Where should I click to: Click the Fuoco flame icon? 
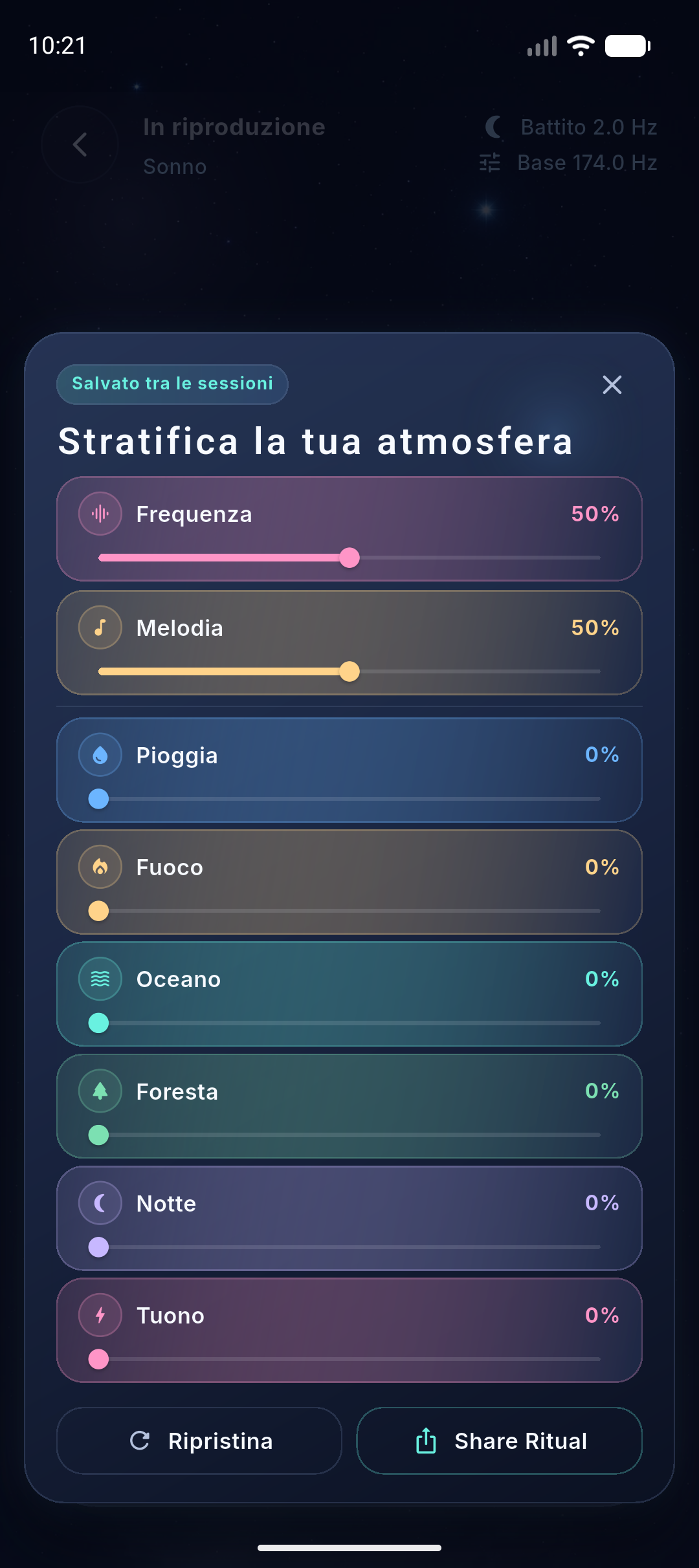tap(99, 867)
